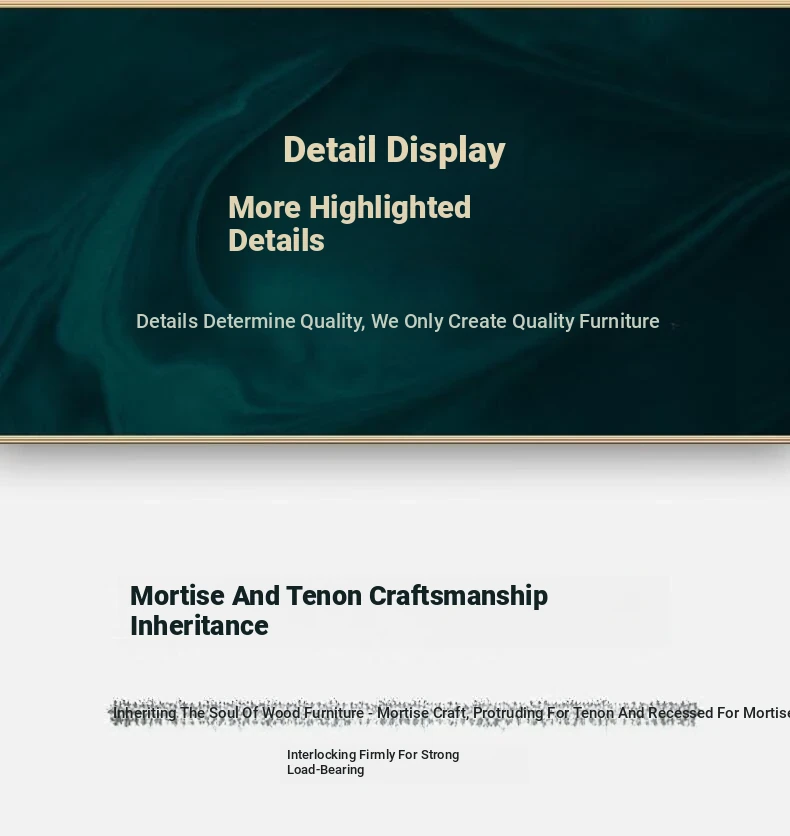Click the "Inheriting The Soul Of Wood Furniture" line

point(238,713)
